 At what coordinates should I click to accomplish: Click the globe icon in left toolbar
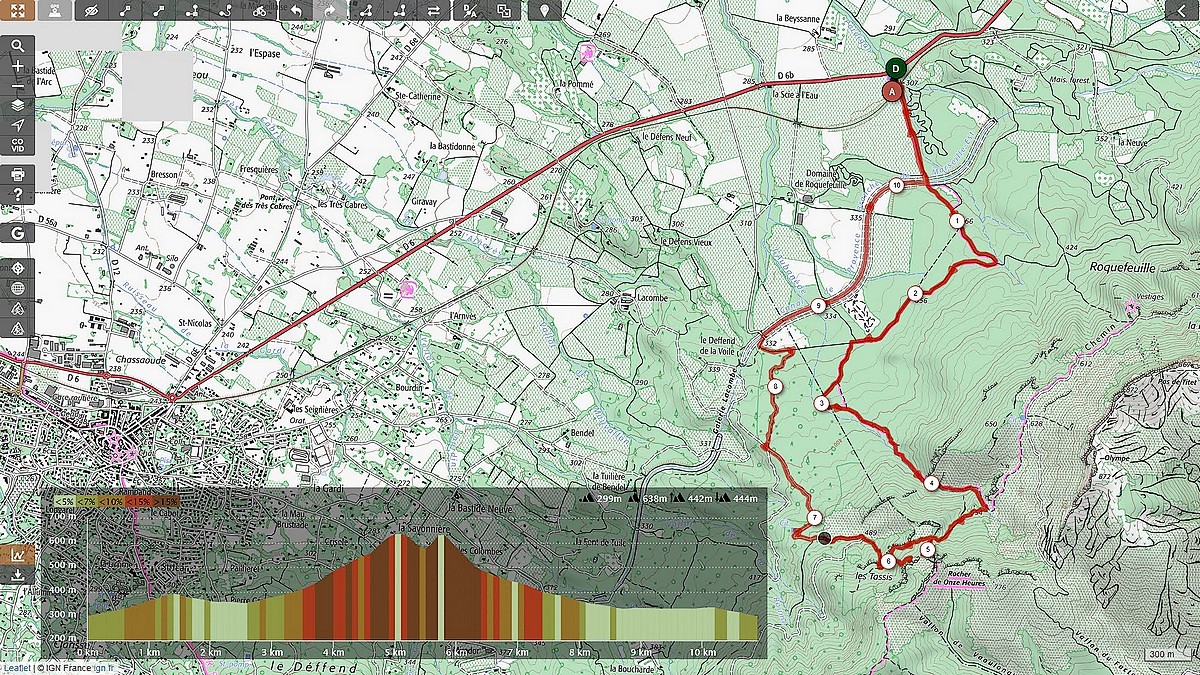pos(18,288)
